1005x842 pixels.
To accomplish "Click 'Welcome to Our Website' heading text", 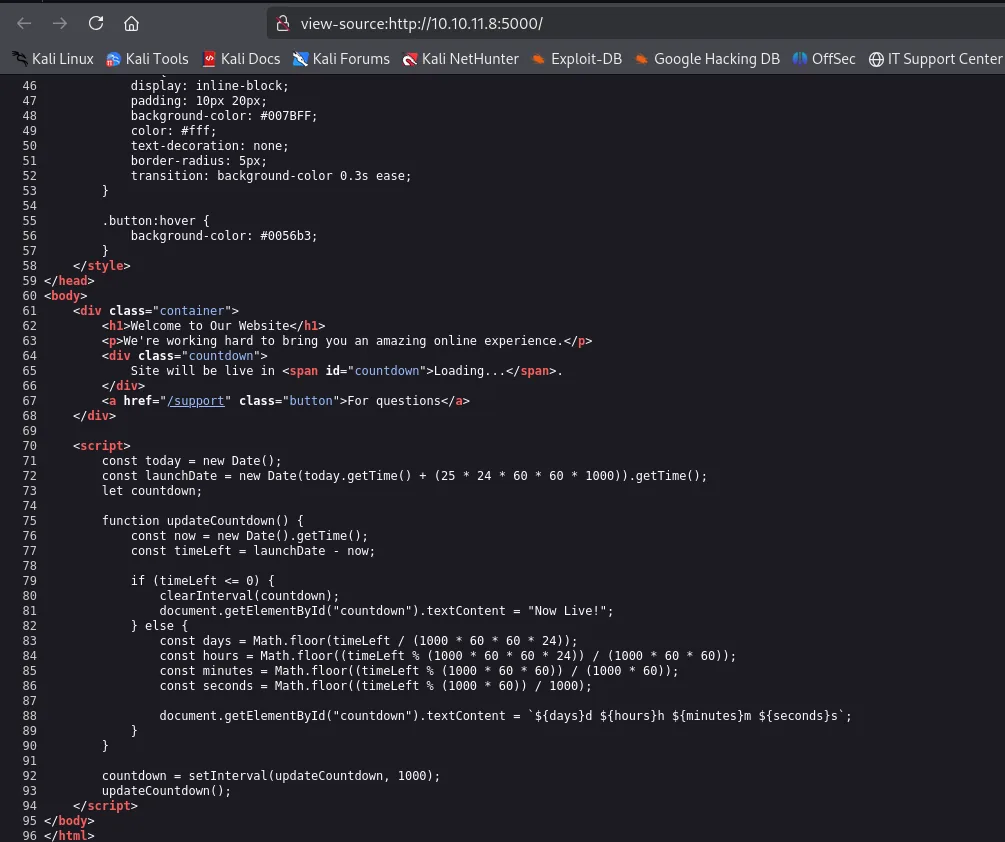I will click(x=210, y=326).
